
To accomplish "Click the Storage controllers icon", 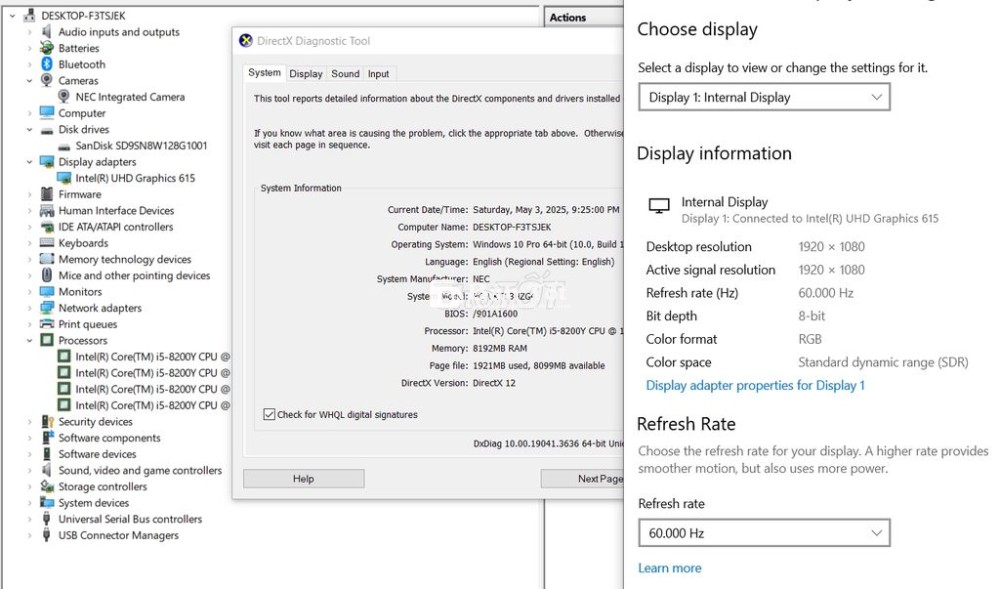I will click(x=47, y=486).
